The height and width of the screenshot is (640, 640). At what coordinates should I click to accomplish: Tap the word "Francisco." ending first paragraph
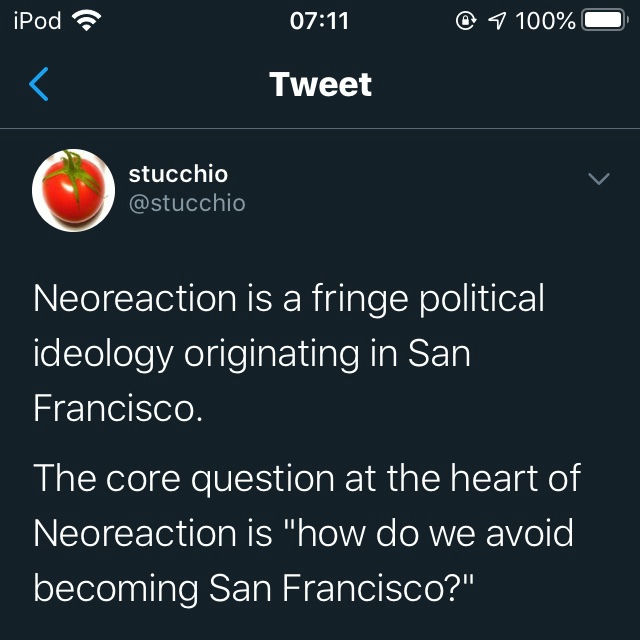coord(118,408)
